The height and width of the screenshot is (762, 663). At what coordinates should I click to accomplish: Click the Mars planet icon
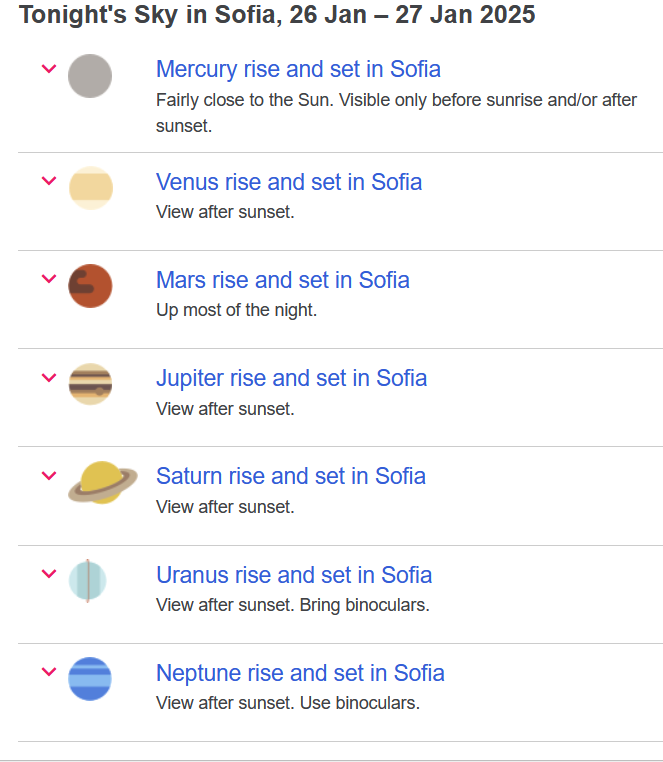pyautogui.click(x=90, y=286)
